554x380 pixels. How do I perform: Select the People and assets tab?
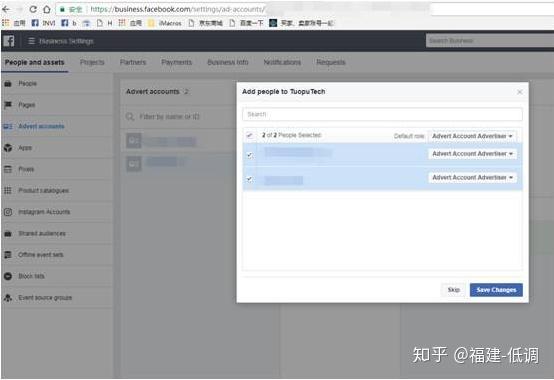[x=35, y=62]
